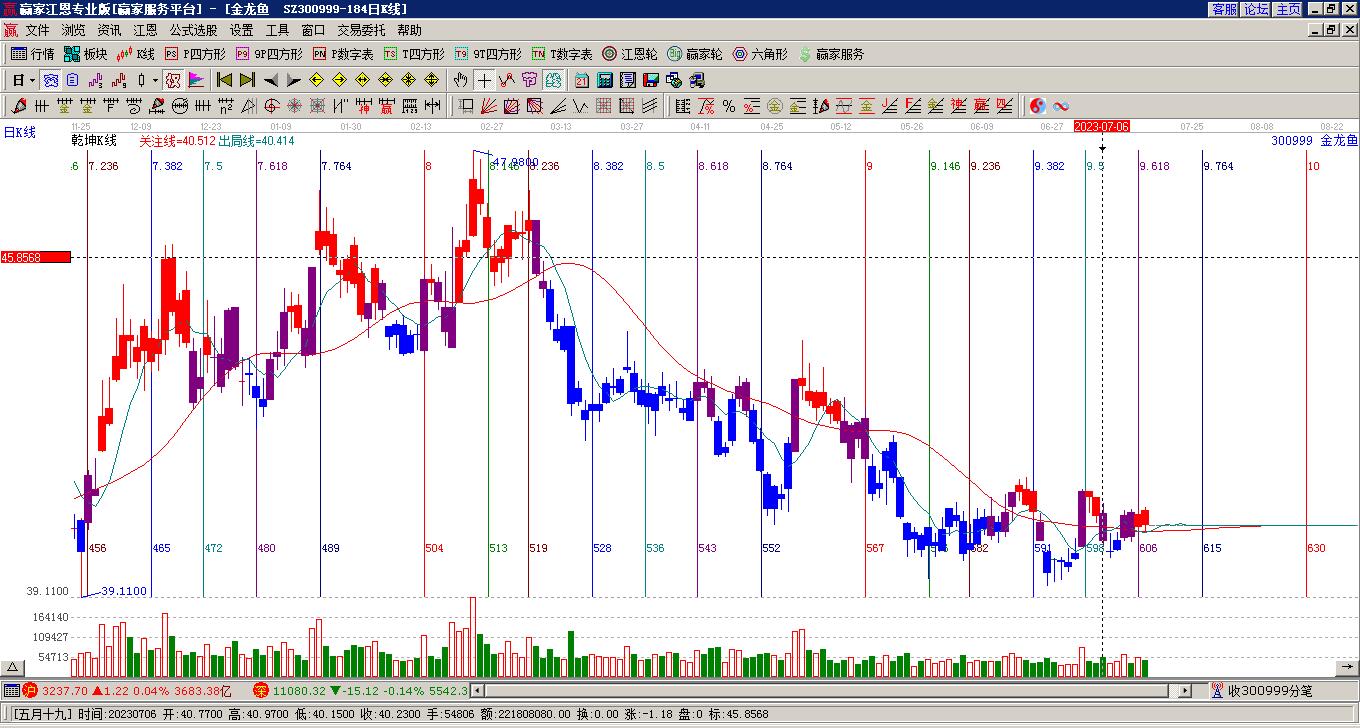Open the P四方形 square tool
This screenshot has width=1360, height=728.
pyautogui.click(x=195, y=54)
